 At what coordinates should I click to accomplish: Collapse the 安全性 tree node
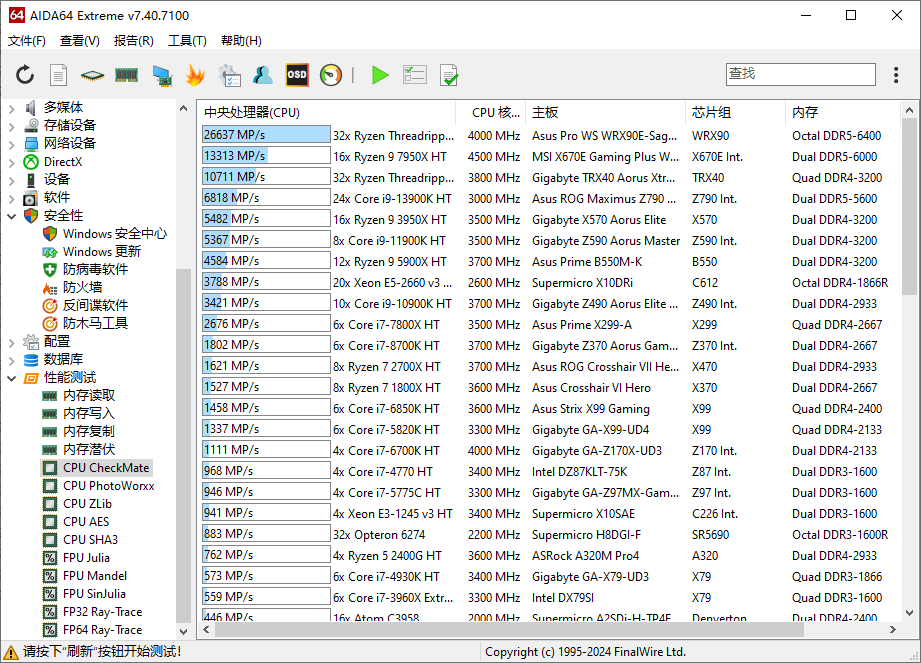[11, 216]
